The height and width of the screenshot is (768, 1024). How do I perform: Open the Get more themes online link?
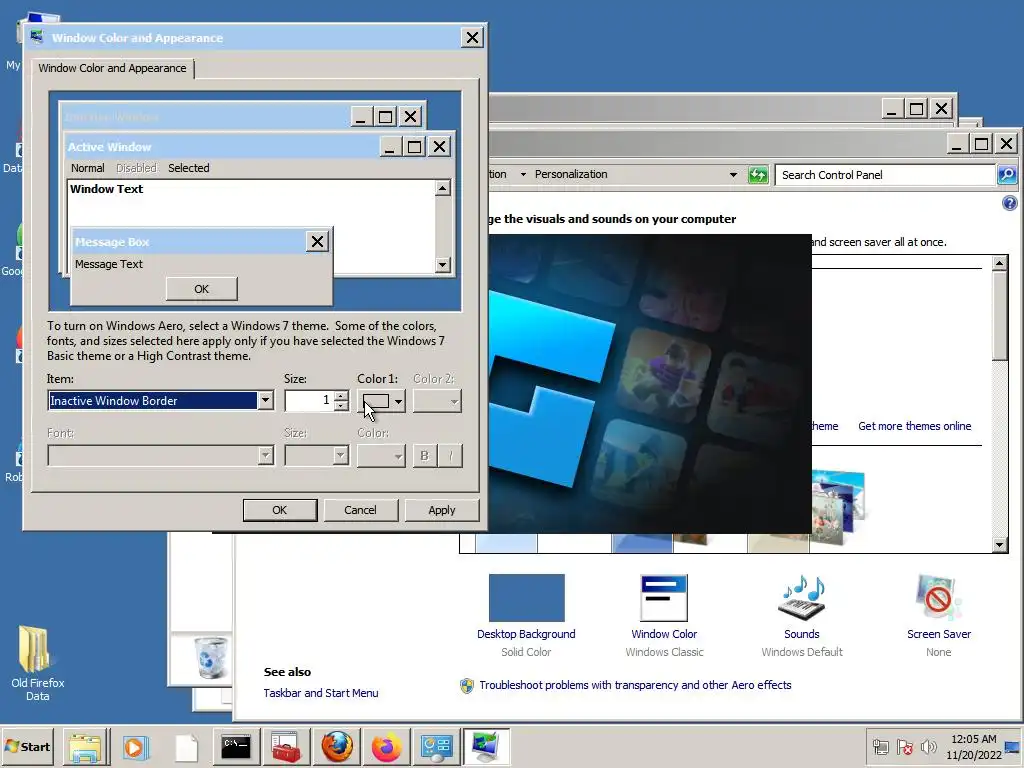914,426
